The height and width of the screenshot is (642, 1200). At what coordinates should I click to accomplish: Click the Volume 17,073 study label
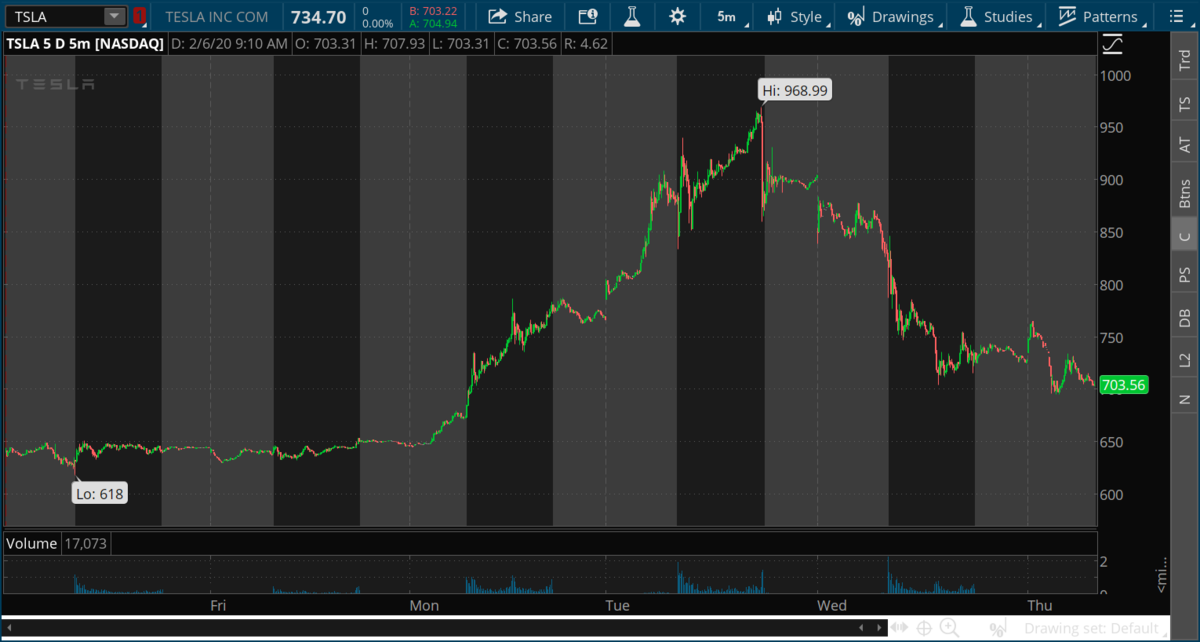[x=57, y=543]
